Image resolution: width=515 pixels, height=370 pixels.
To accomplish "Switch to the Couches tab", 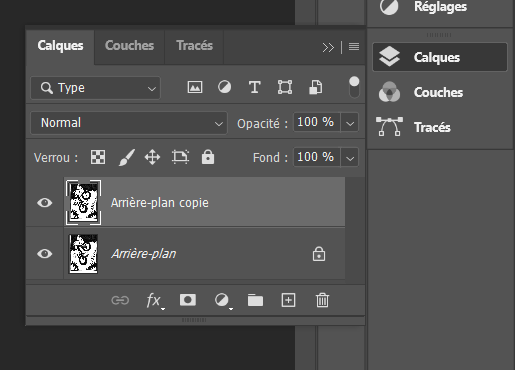I will [x=129, y=46].
